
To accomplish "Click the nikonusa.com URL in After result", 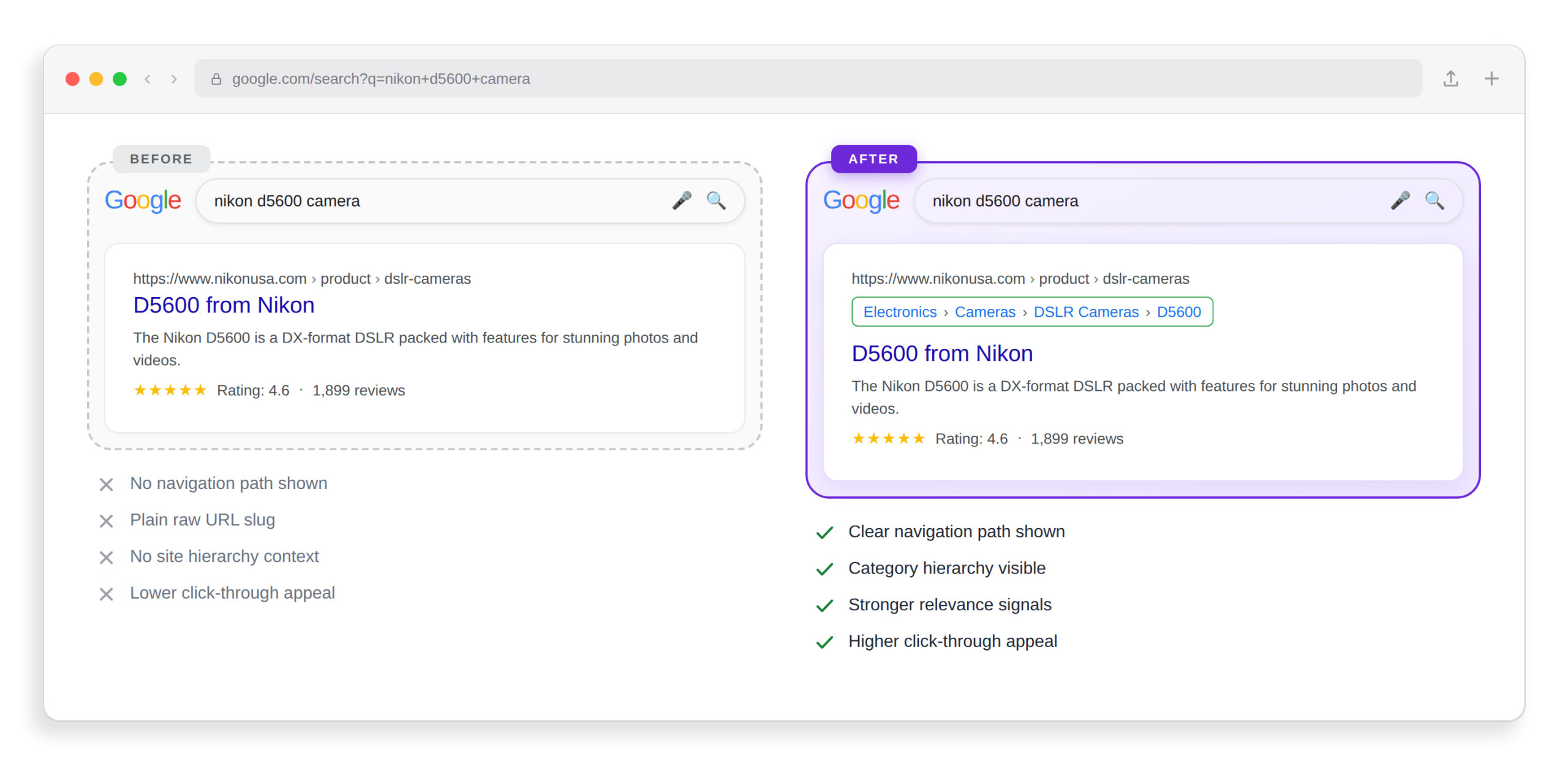I will (x=1020, y=279).
